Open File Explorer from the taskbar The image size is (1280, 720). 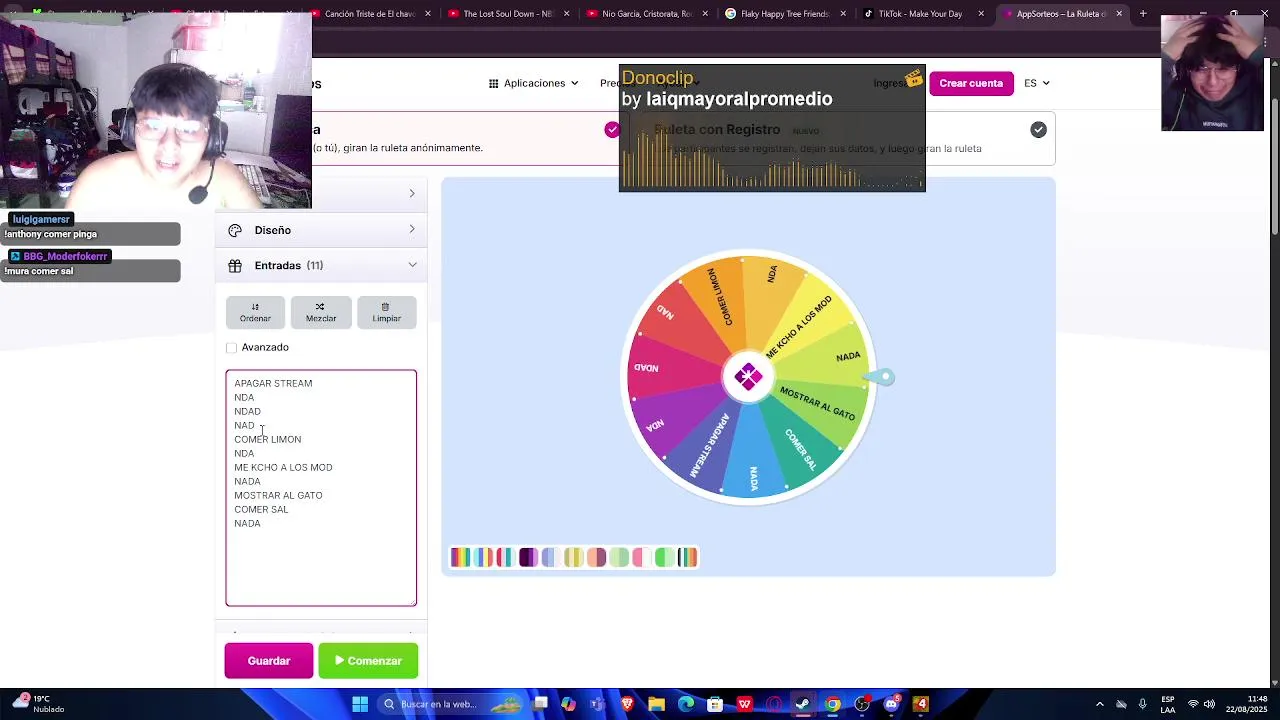click(x=656, y=704)
